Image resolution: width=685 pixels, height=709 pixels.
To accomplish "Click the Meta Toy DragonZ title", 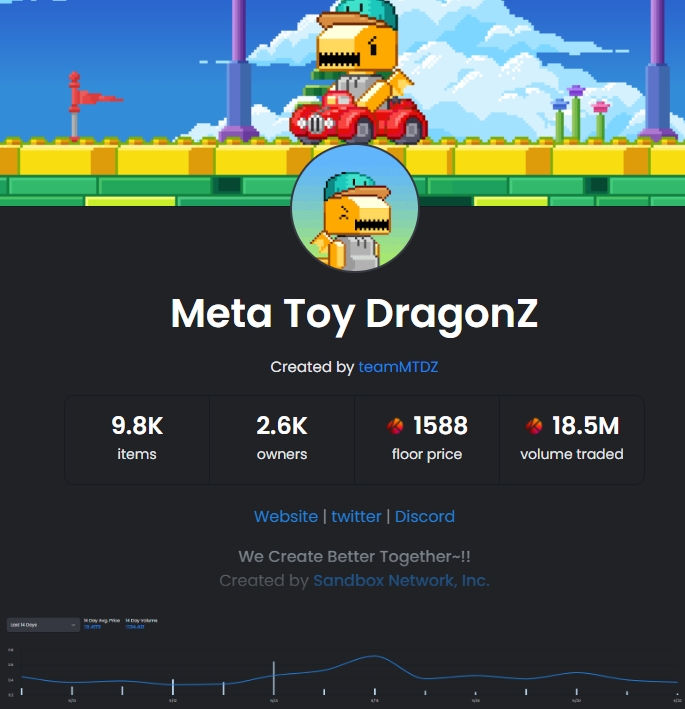I will point(354,314).
